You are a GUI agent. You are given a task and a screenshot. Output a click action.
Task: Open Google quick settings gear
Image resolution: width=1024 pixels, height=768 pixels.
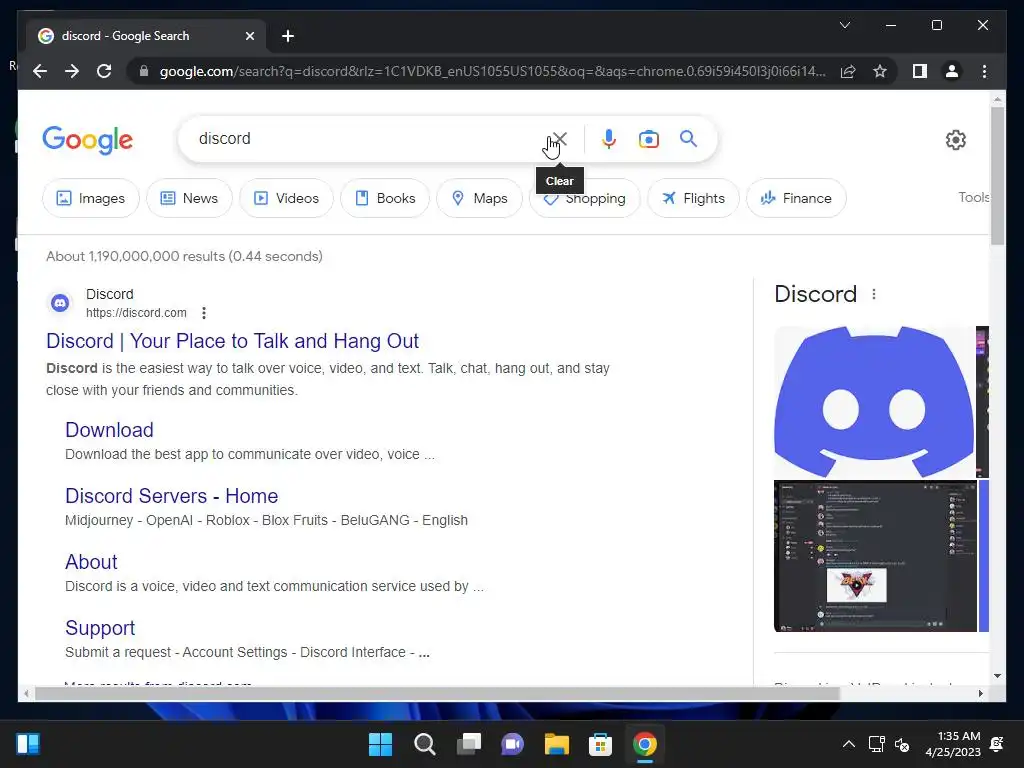click(x=955, y=140)
